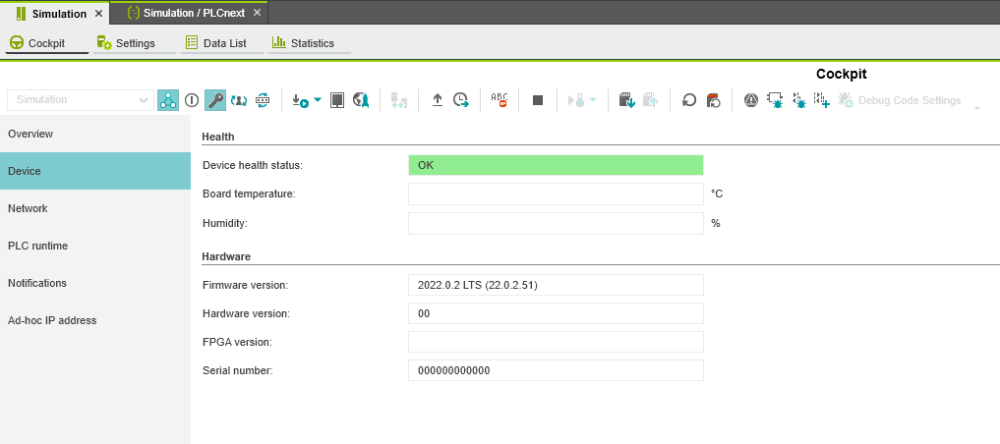
Task: Click the green Device health status field
Action: click(x=555, y=165)
